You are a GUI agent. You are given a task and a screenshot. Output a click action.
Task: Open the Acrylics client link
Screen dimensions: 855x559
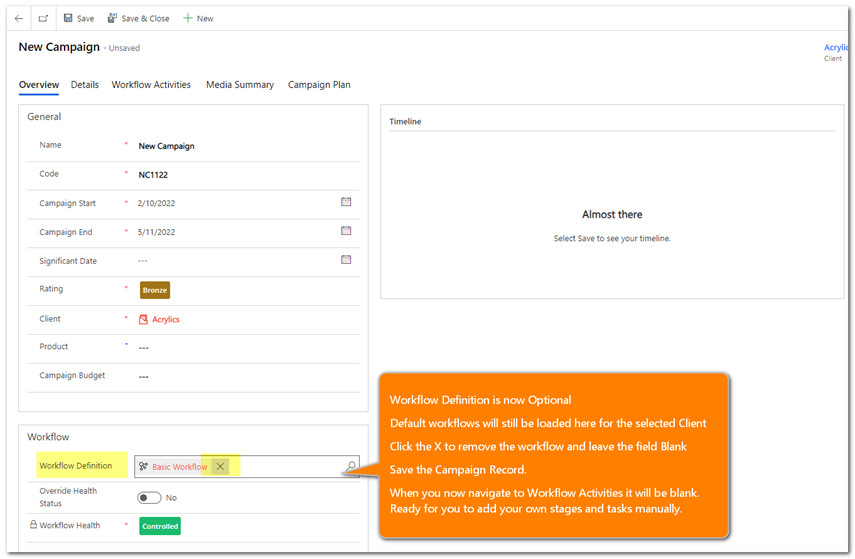coord(165,320)
